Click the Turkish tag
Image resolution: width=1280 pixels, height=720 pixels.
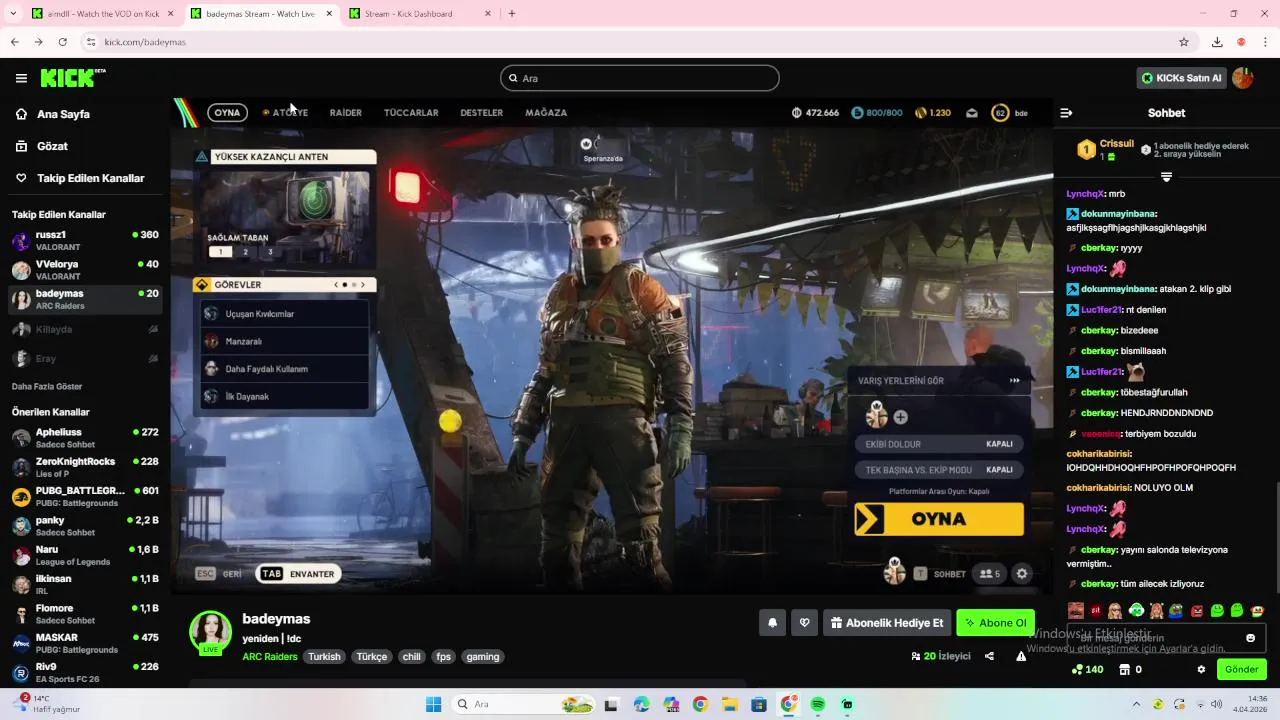click(324, 657)
